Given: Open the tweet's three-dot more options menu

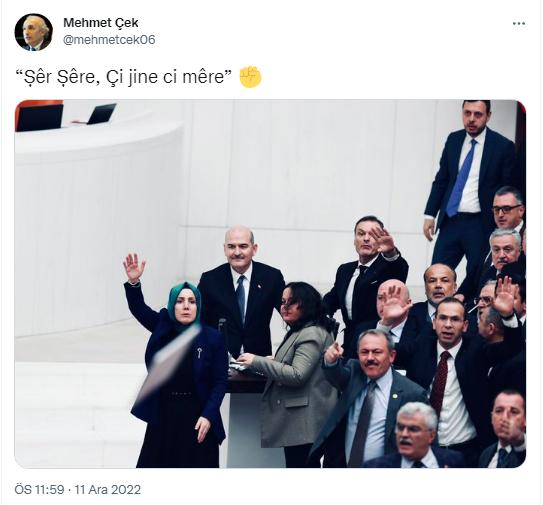Looking at the screenshot, I should coord(518,24).
